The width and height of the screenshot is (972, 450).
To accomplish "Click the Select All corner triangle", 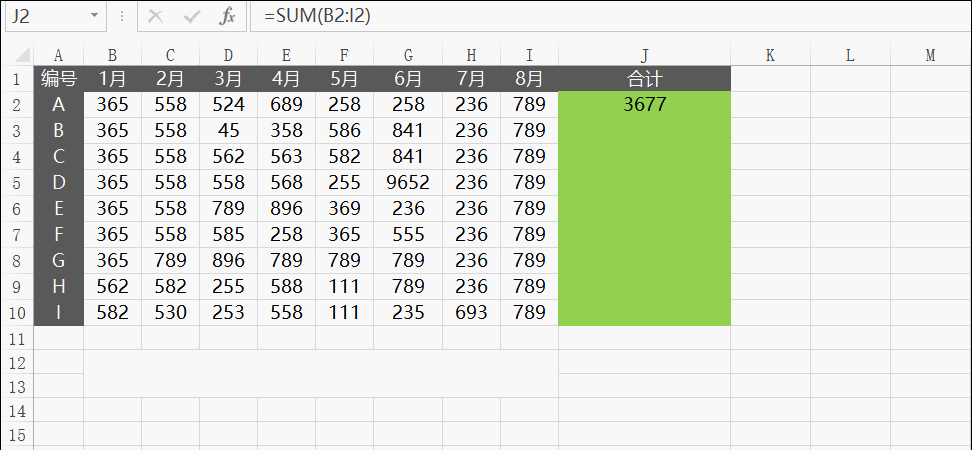I will (x=23, y=55).
